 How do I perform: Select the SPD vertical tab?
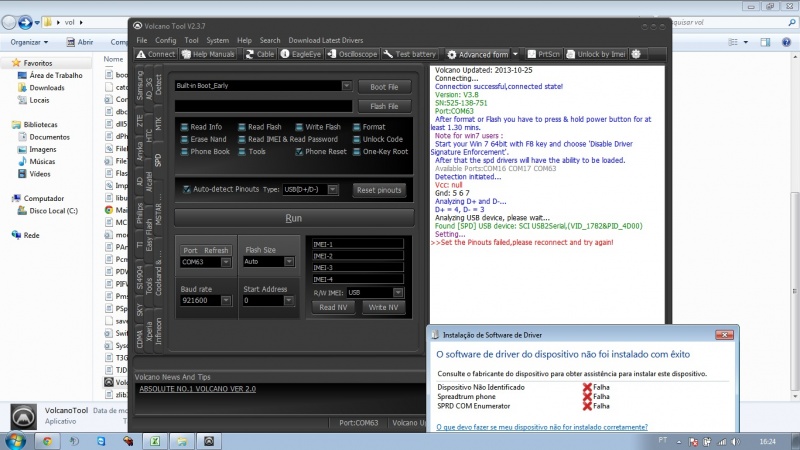(158, 160)
